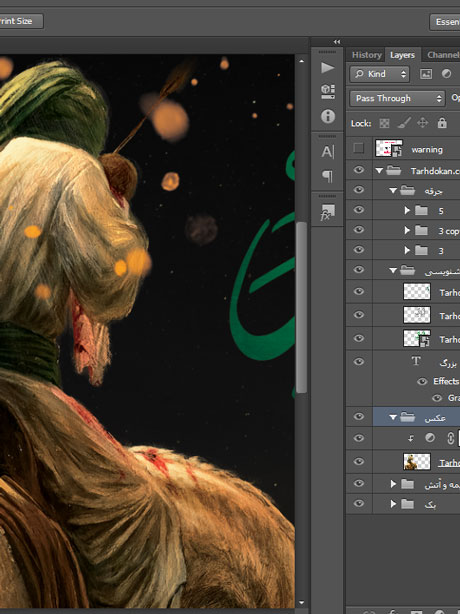
Task: Select the warning layer name
Action: coord(427,150)
